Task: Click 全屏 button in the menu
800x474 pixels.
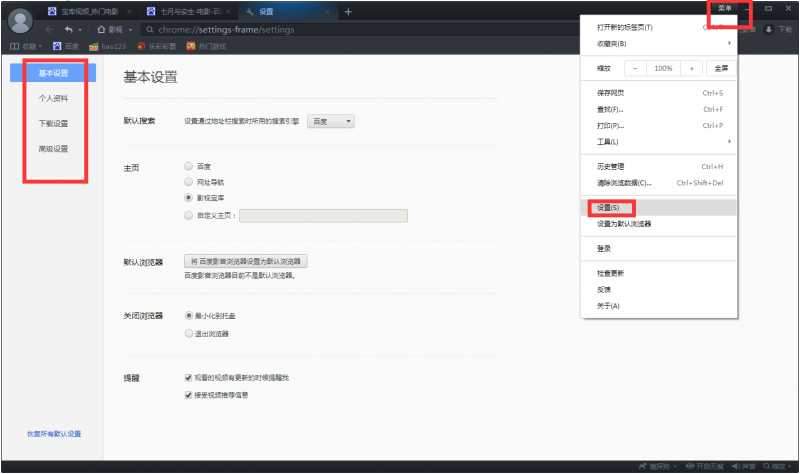Action: pyautogui.click(x=721, y=68)
